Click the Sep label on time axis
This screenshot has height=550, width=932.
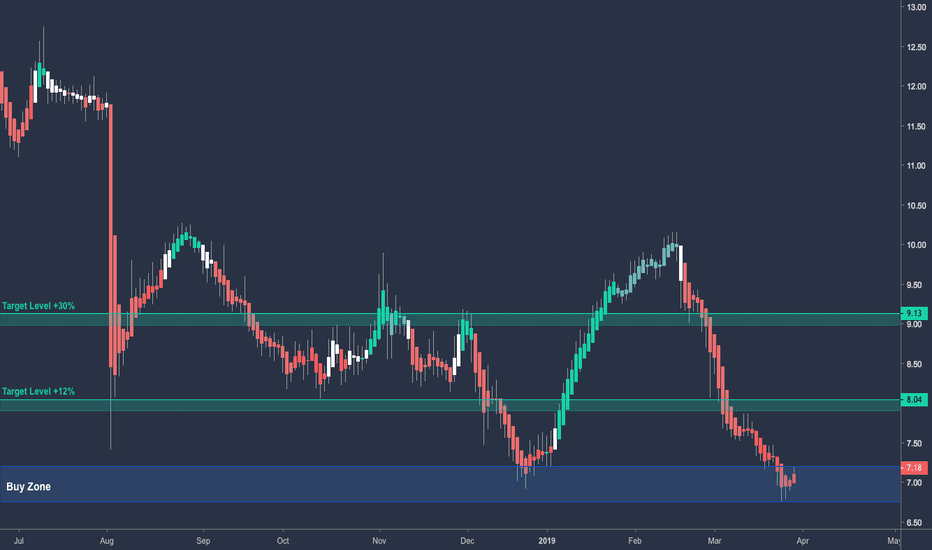pos(203,541)
